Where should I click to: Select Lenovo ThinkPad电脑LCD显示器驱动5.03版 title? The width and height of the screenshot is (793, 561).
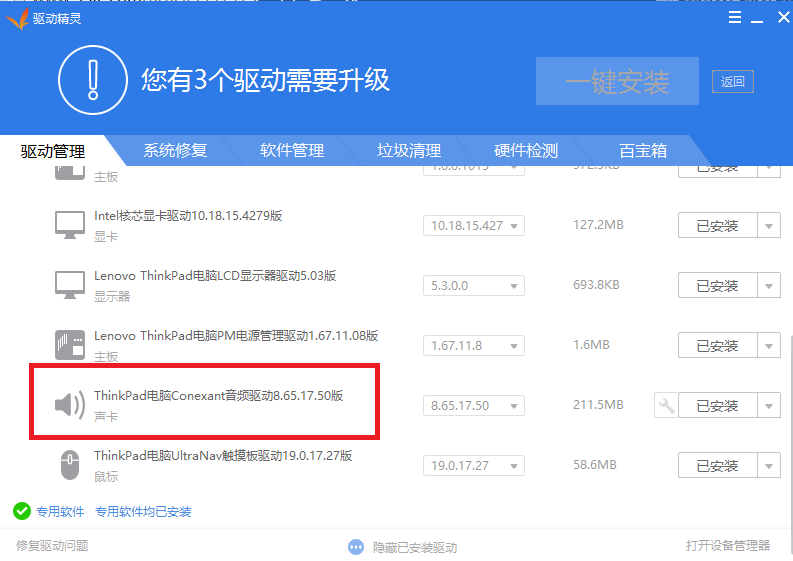(215, 276)
